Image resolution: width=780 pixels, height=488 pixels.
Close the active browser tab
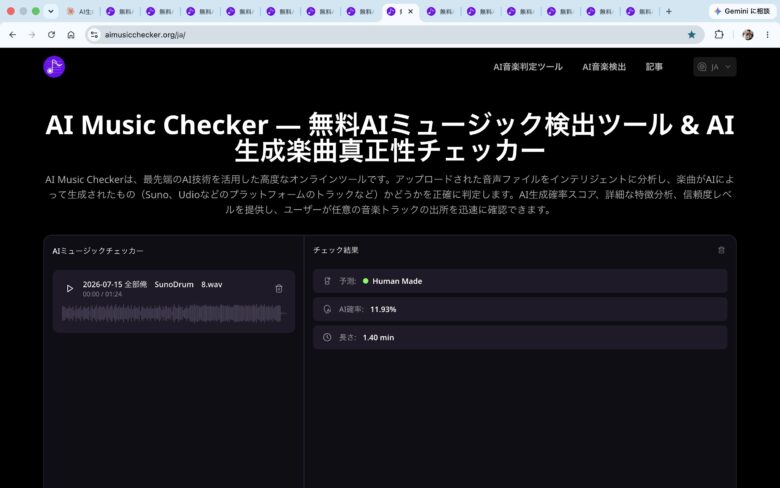(410, 11)
